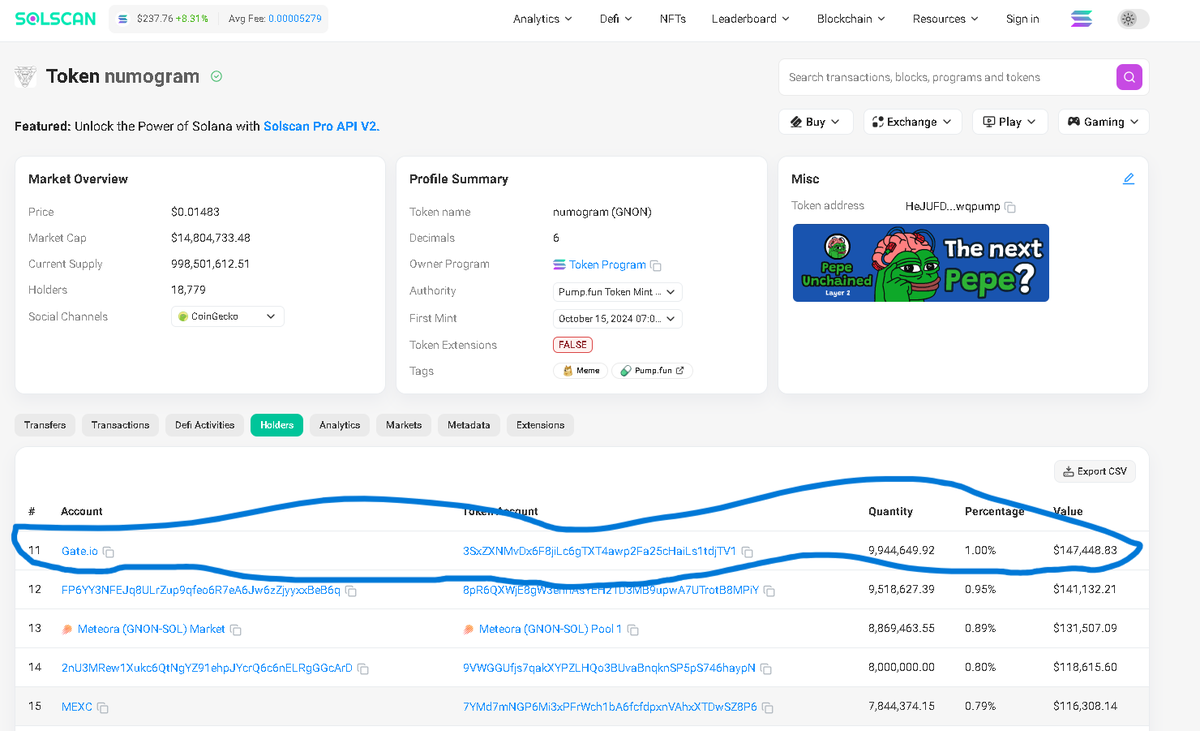Screen dimensions: 1200x731
Task: Open account 2nU3MRew1Xukc6QtNgYZ91ehpJYcrQ6c6nELRgGGcArD
Action: (207, 668)
